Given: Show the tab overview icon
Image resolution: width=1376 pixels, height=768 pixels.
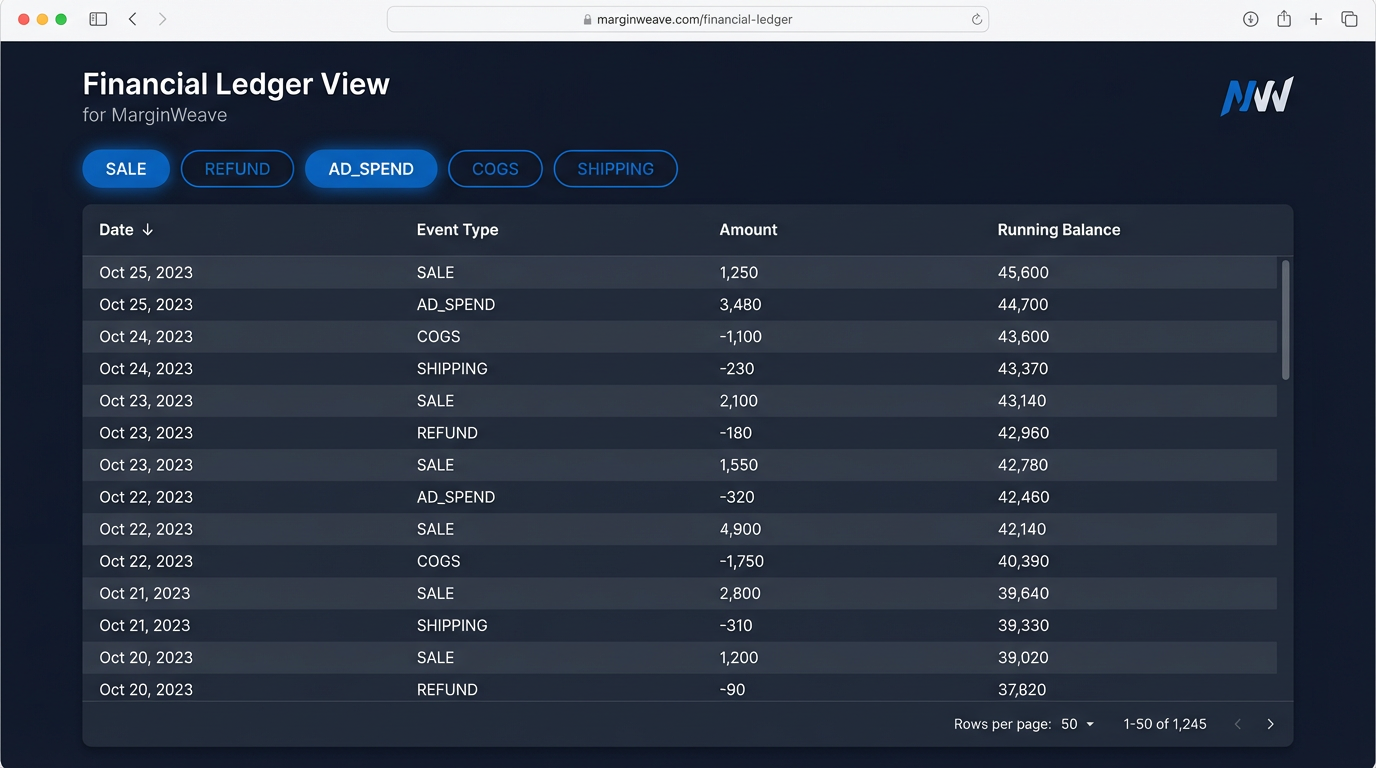Looking at the screenshot, I should pyautogui.click(x=1348, y=18).
